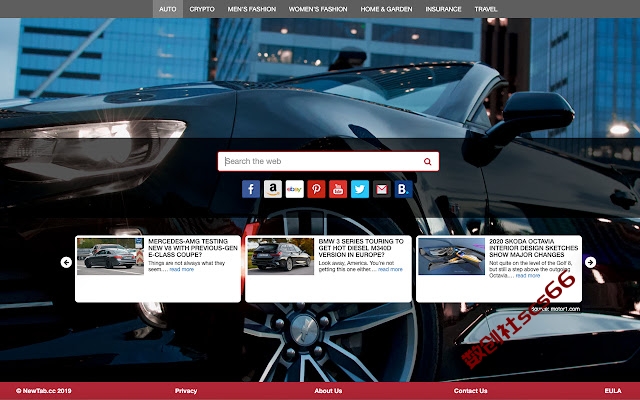Open the Booking.com shortcut icon
640x400 pixels.
(x=403, y=189)
